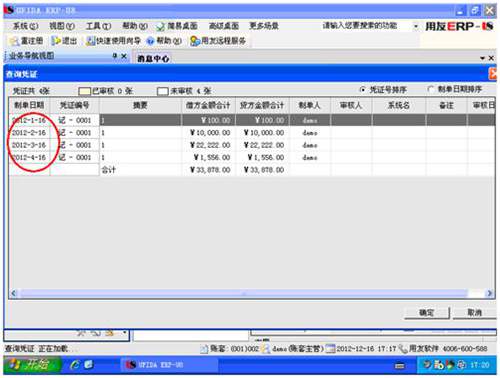500x378 pixels.
Task: Click the blue 帮助 help toolbar icon
Action: pos(151,41)
